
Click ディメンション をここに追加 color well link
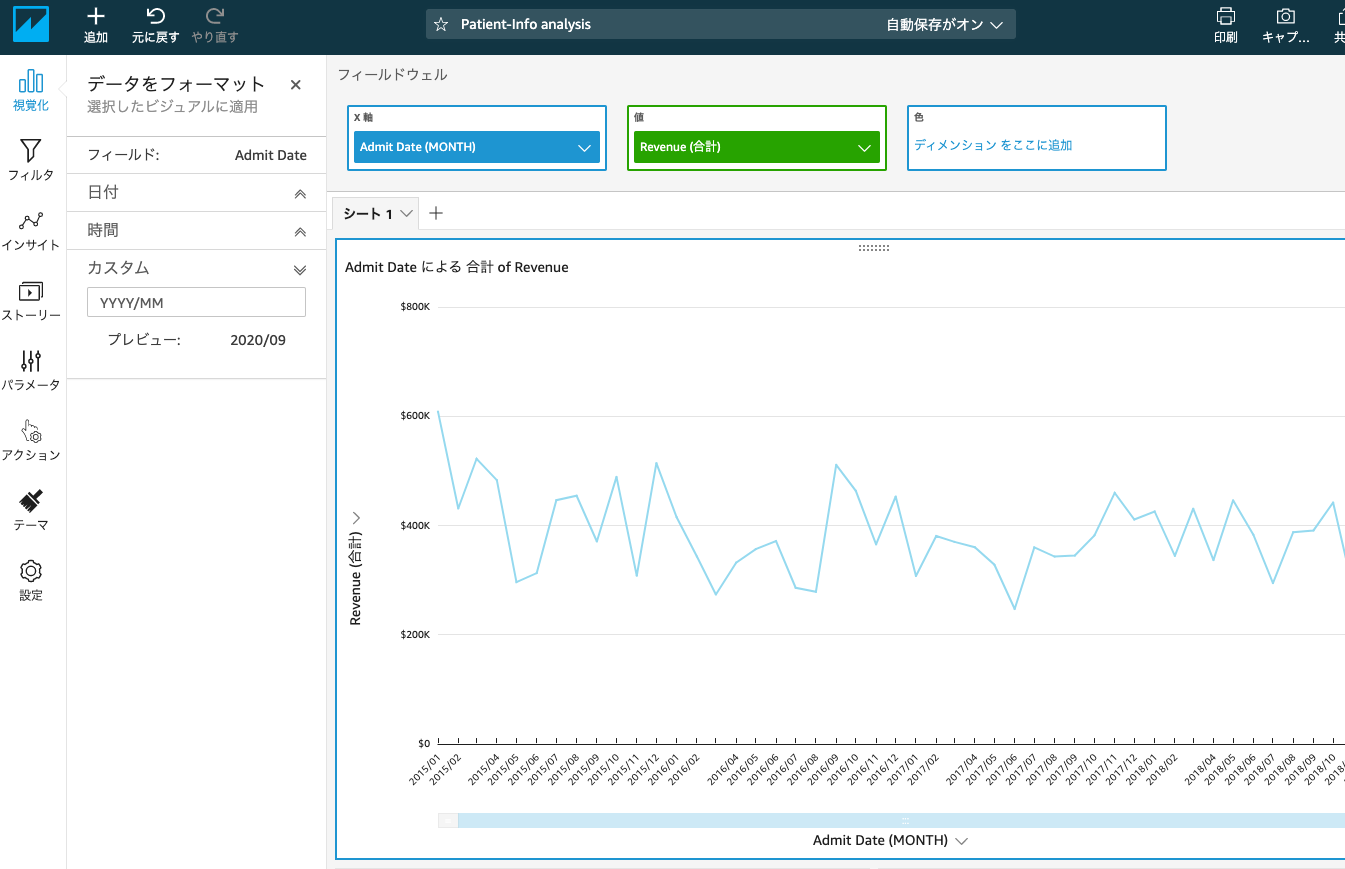point(993,145)
